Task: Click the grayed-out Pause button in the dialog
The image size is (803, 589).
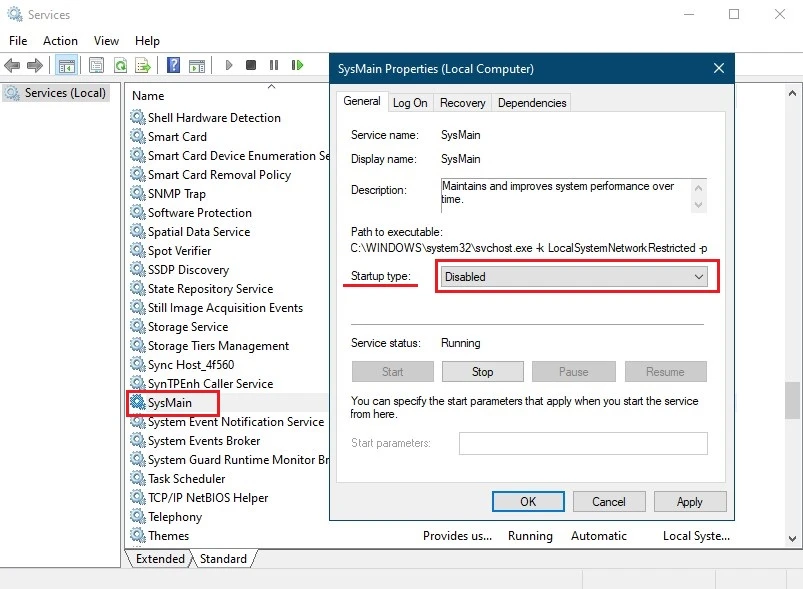Action: pyautogui.click(x=574, y=372)
